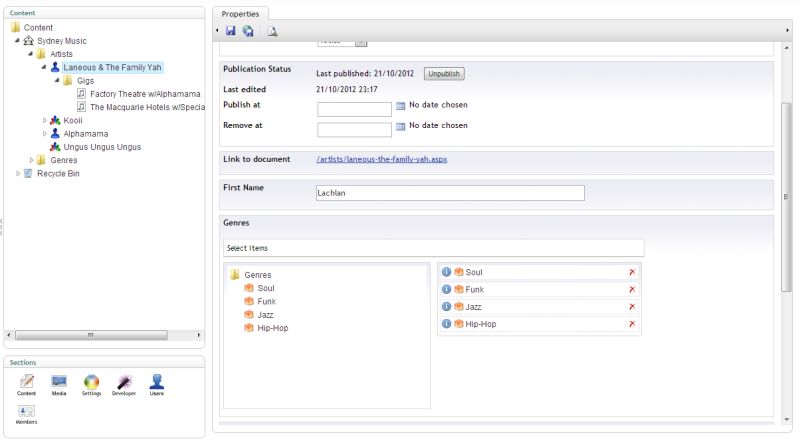Collapse Laneous & The Family Yah node
The height and width of the screenshot is (443, 800).
[x=44, y=67]
